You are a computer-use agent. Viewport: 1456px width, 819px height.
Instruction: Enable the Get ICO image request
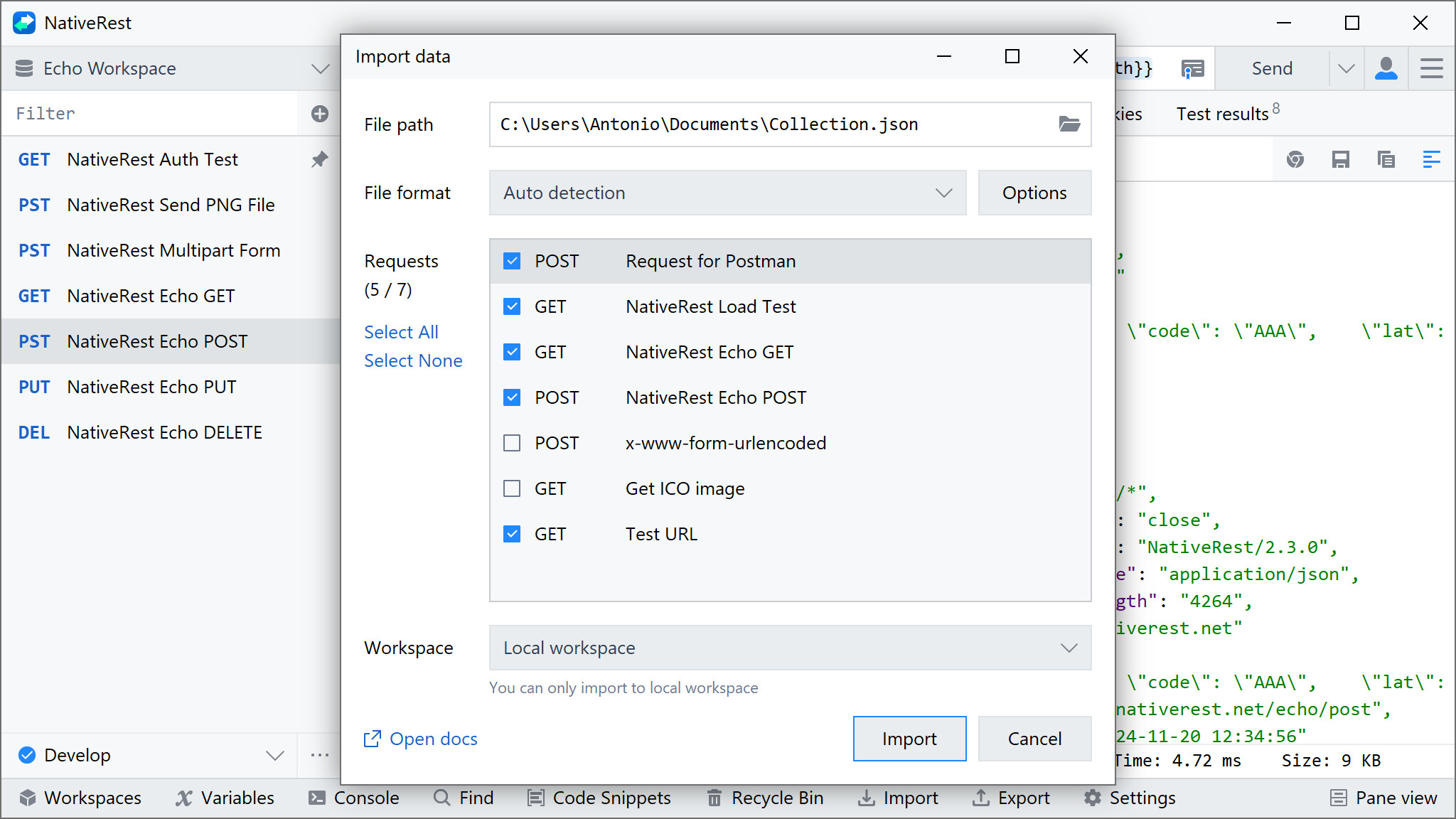[x=511, y=488]
